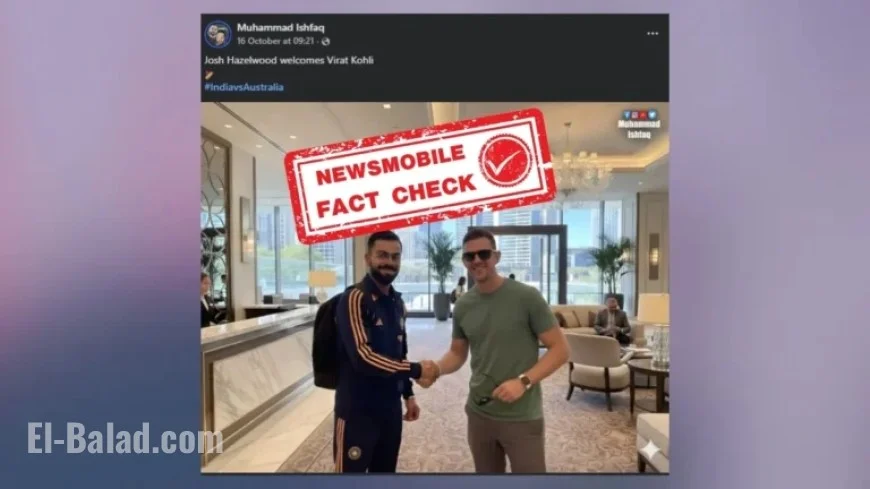870x489 pixels.
Task: Click the Facebook icon in photo watermark
Action: point(626,115)
